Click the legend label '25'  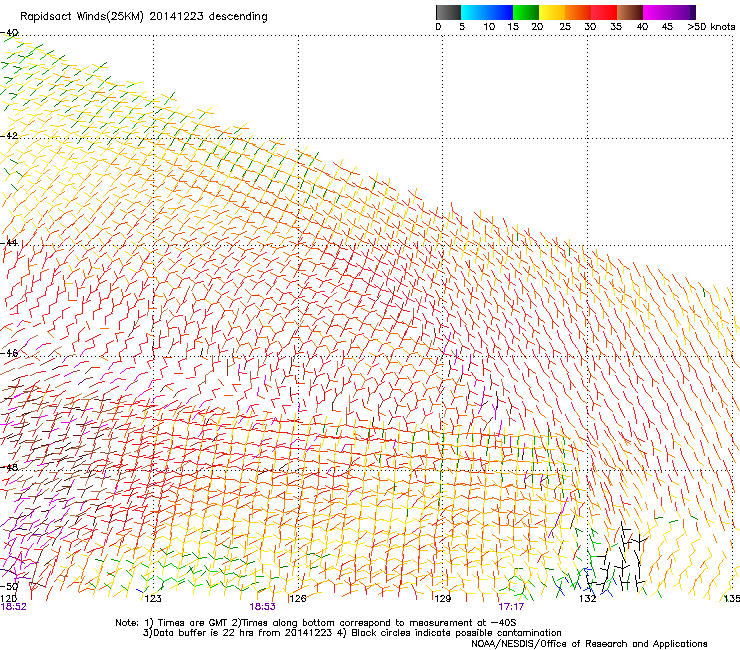tap(565, 27)
